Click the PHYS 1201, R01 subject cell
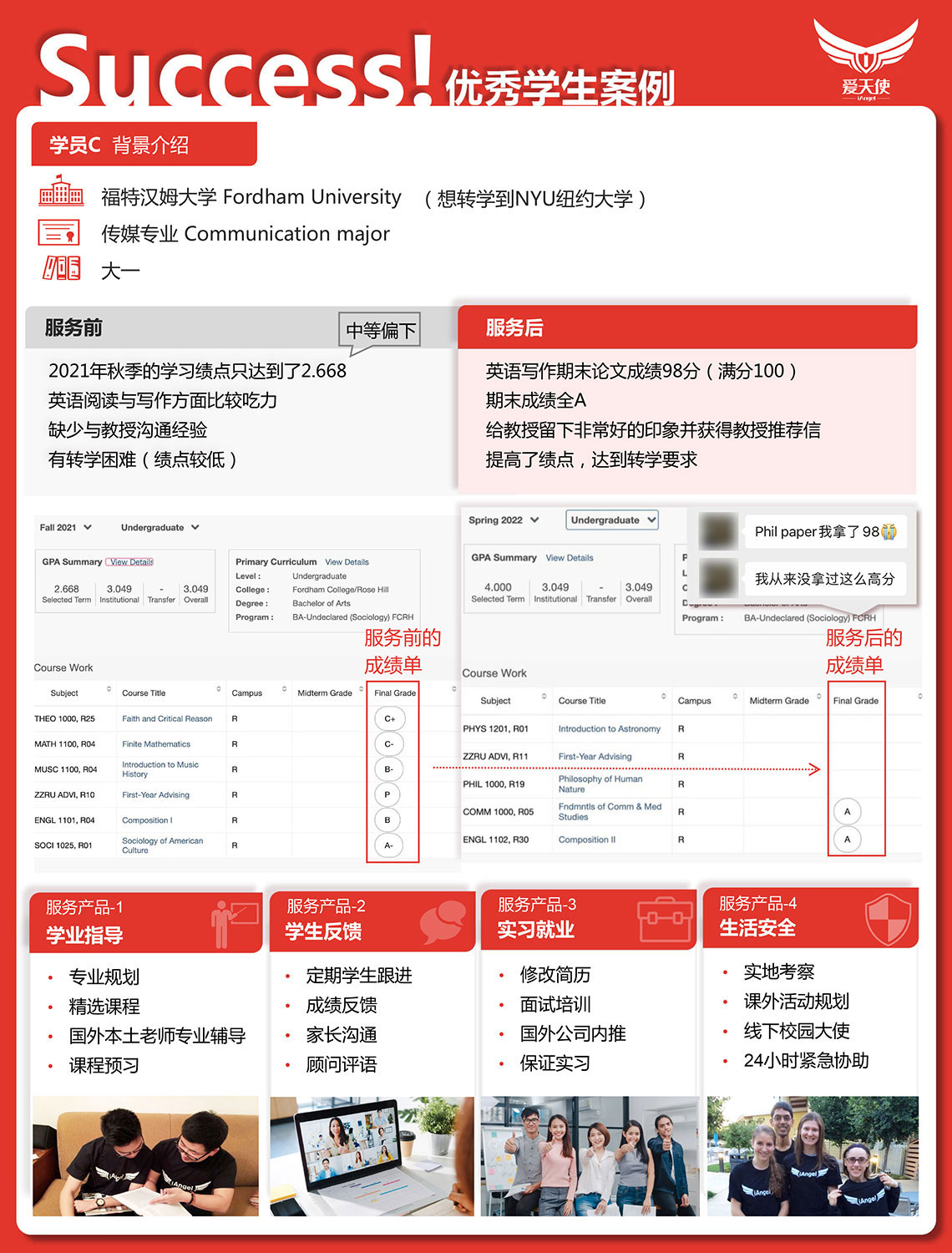Screen dimensions: 952x1253 click(495, 729)
